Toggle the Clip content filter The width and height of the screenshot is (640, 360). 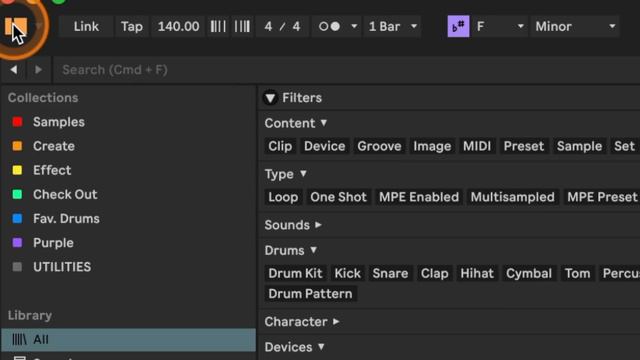tap(280, 146)
